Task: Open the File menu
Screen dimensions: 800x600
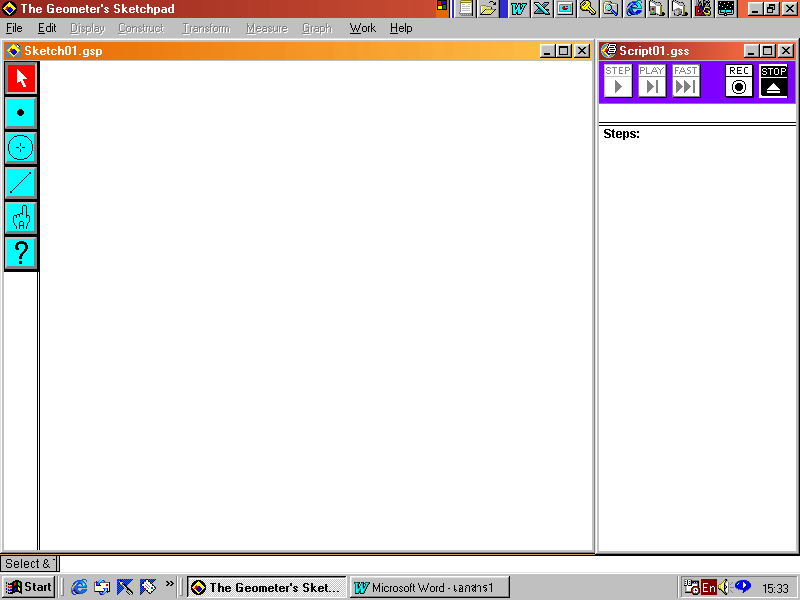Action: click(x=14, y=28)
